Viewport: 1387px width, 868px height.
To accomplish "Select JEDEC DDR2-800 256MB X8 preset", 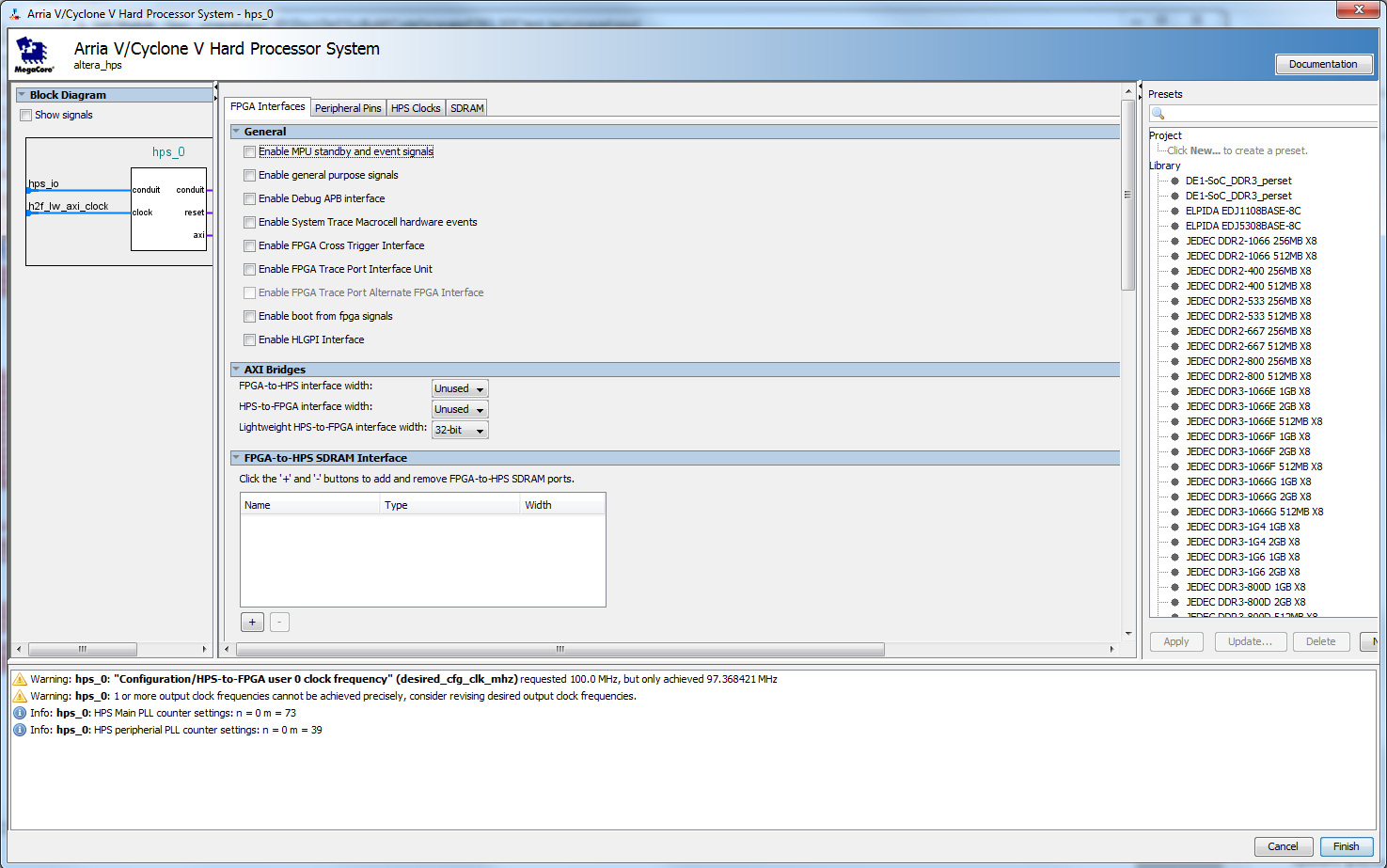I will click(1248, 361).
